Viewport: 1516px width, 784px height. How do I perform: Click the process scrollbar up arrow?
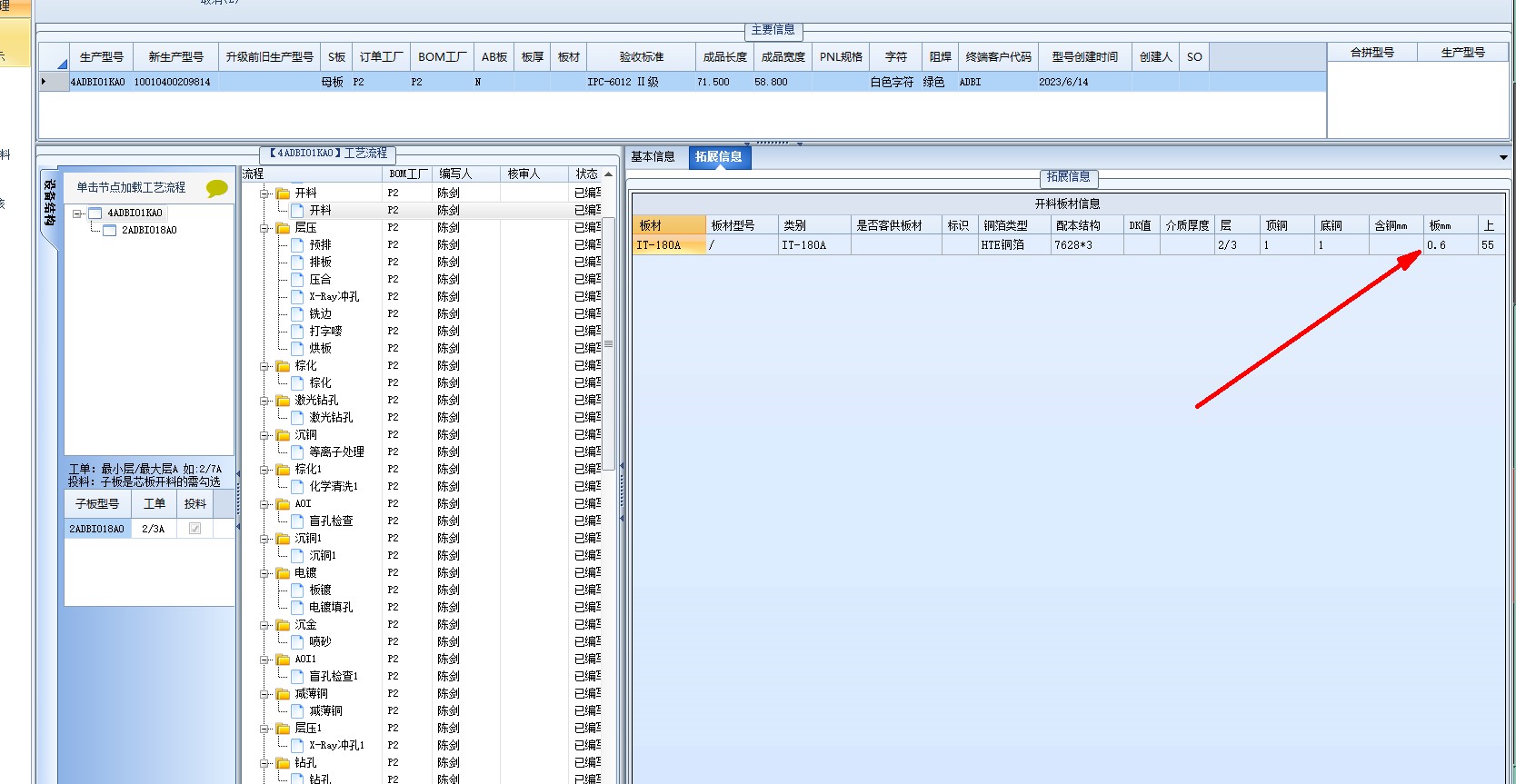coord(608,174)
